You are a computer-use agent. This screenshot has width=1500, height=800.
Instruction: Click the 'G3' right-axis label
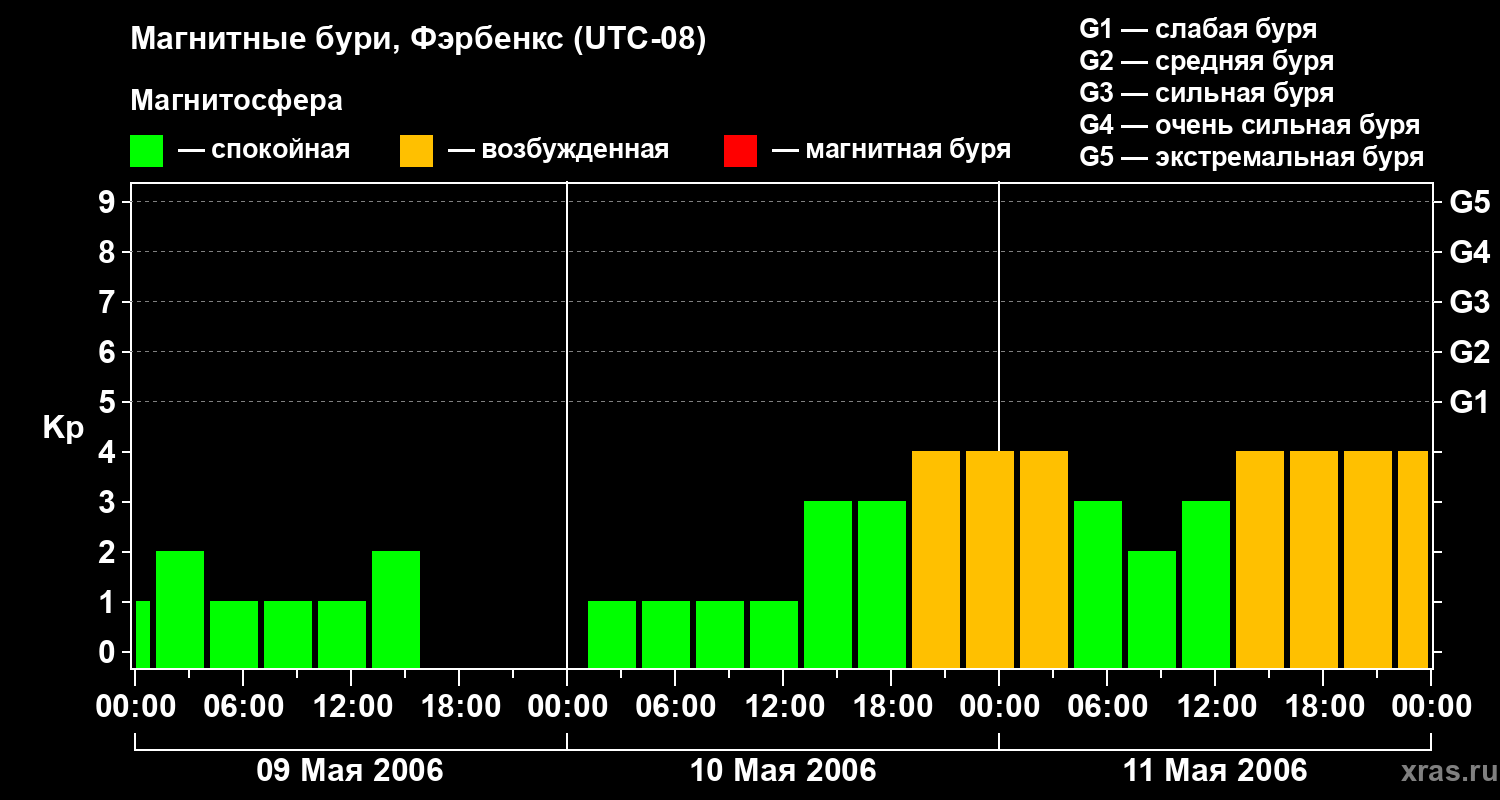(x=1469, y=302)
